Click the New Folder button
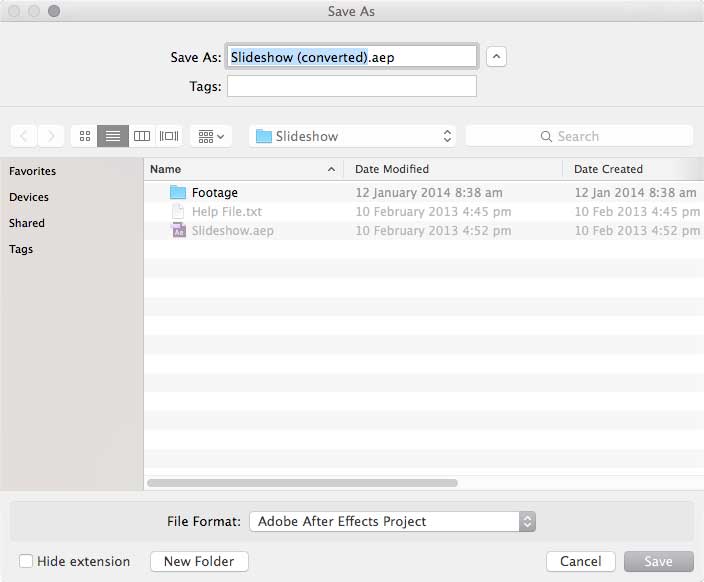The image size is (704, 582). coord(199,561)
